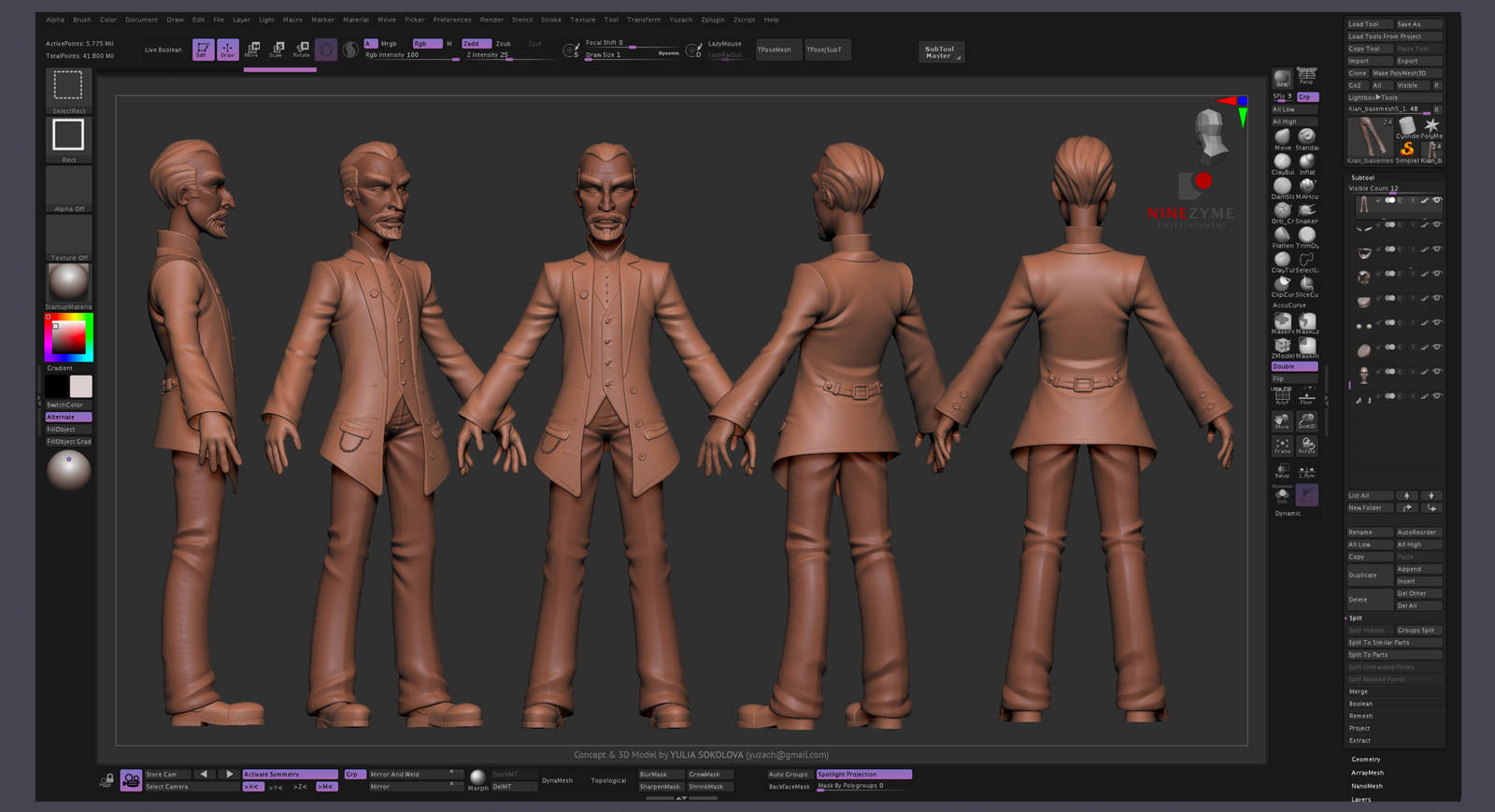
Task: Click the camera icon beside Store Cam
Action: [131, 779]
